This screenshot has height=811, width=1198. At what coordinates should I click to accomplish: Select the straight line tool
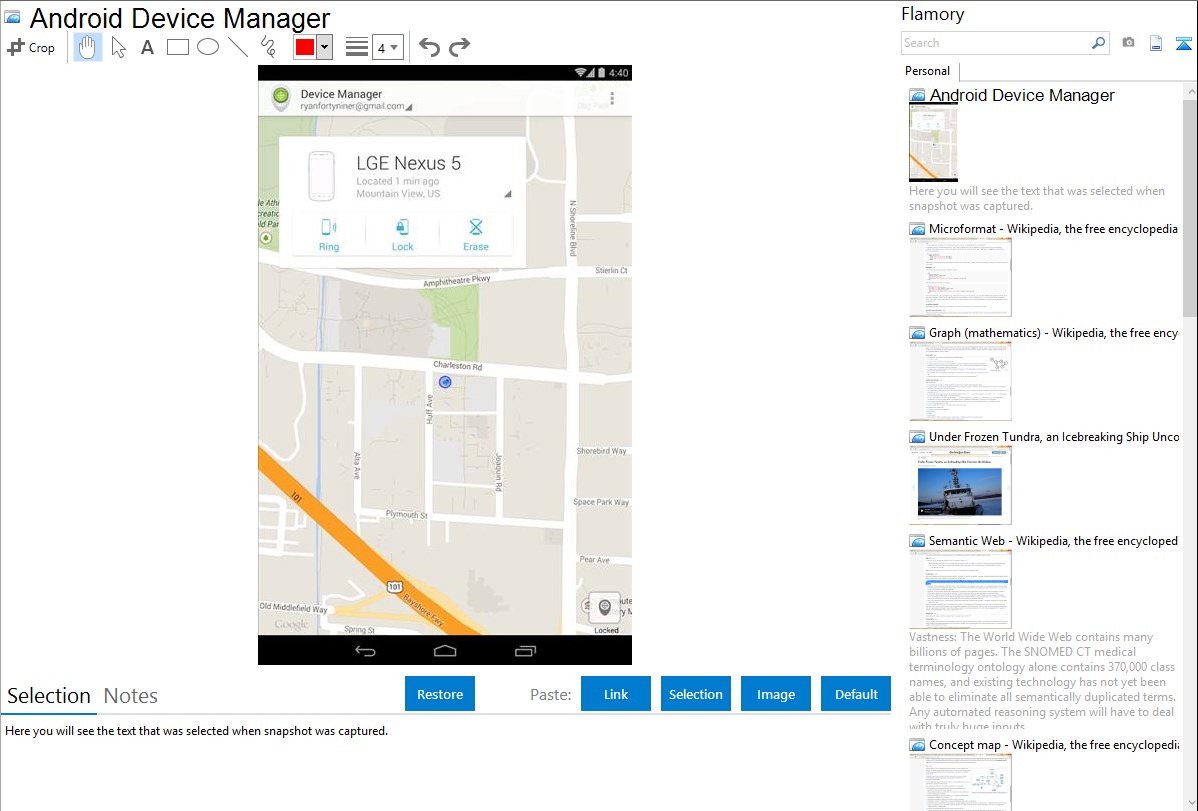(238, 47)
